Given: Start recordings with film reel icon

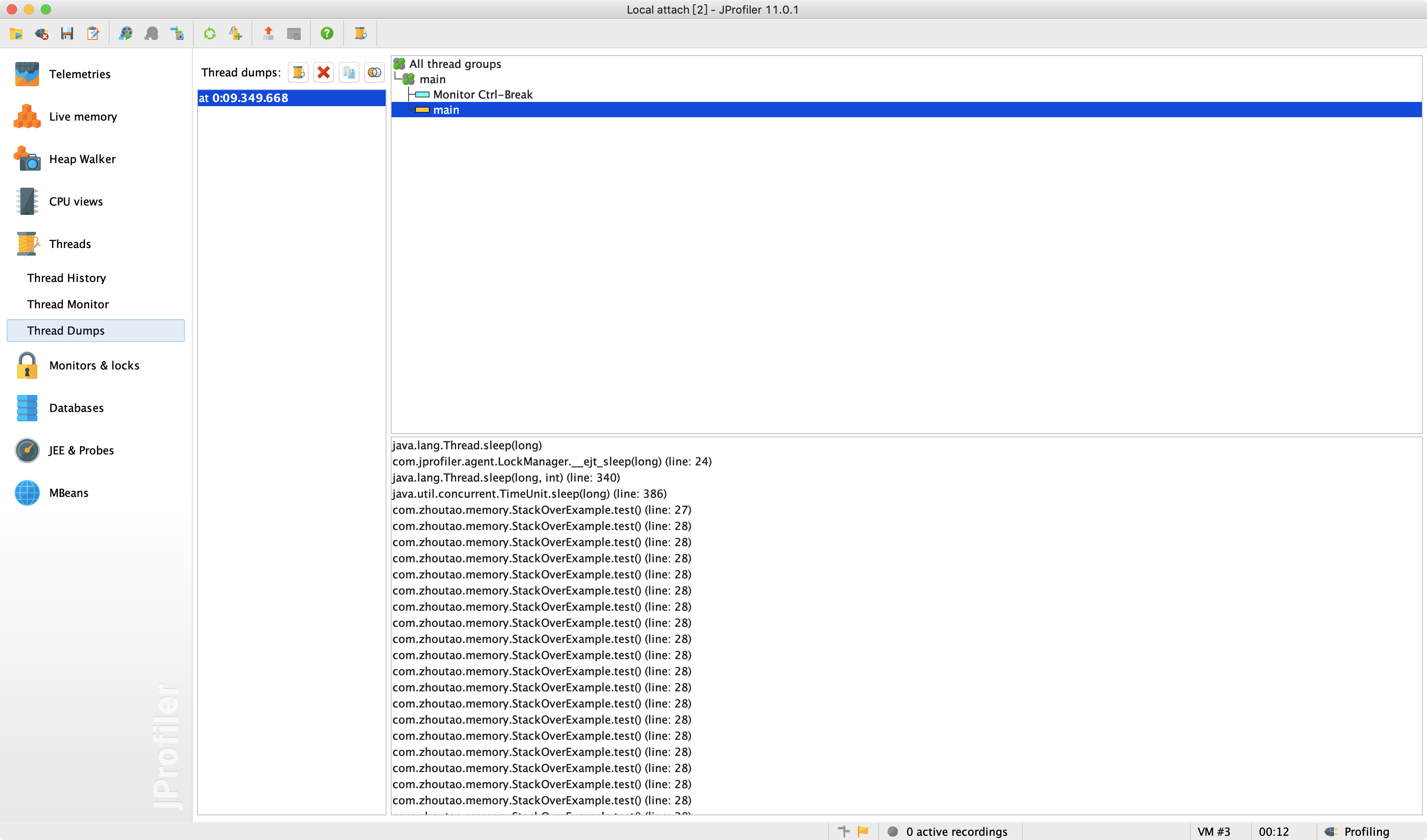Looking at the screenshot, I should pos(126,34).
